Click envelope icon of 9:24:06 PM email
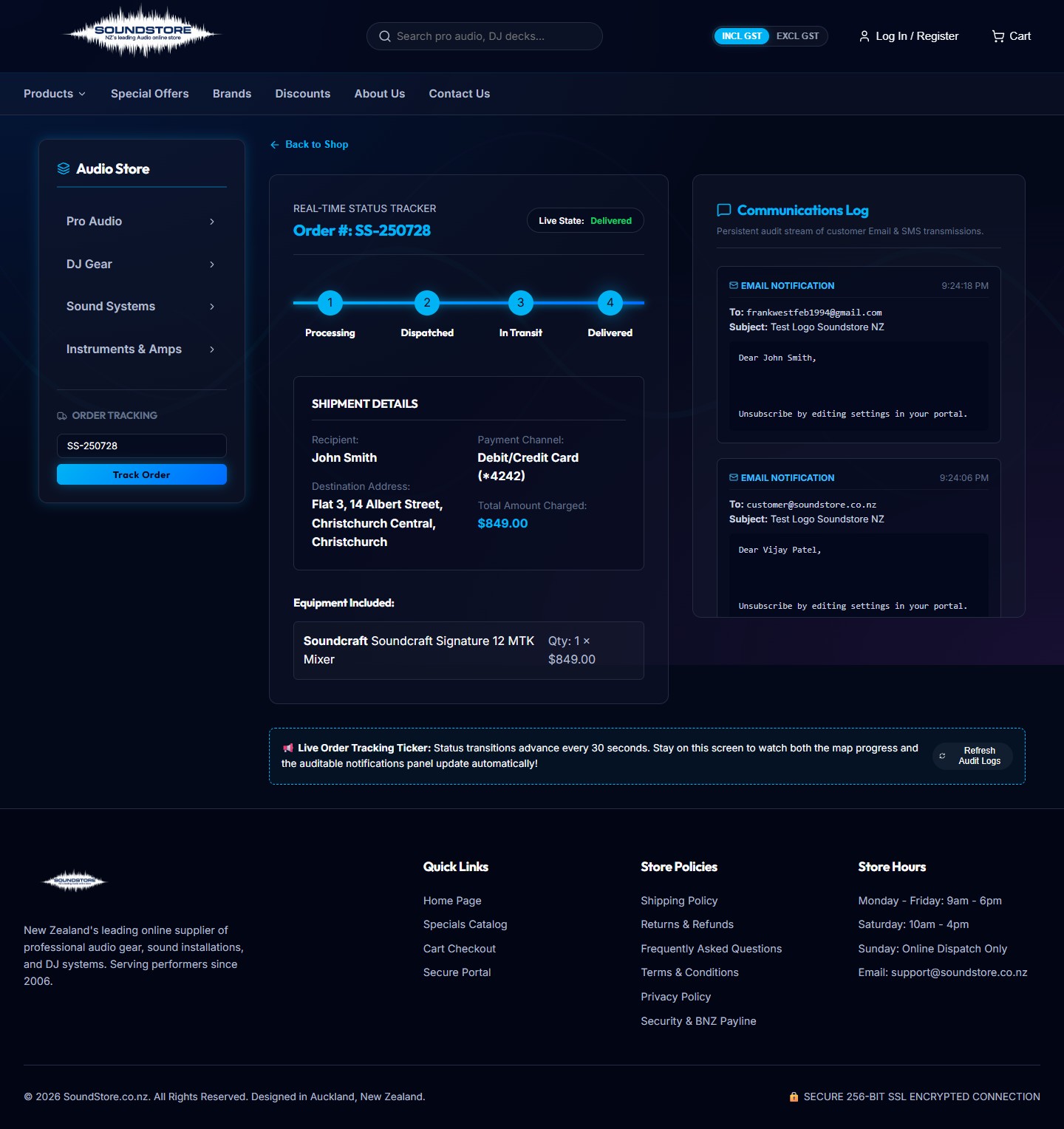 coord(734,477)
